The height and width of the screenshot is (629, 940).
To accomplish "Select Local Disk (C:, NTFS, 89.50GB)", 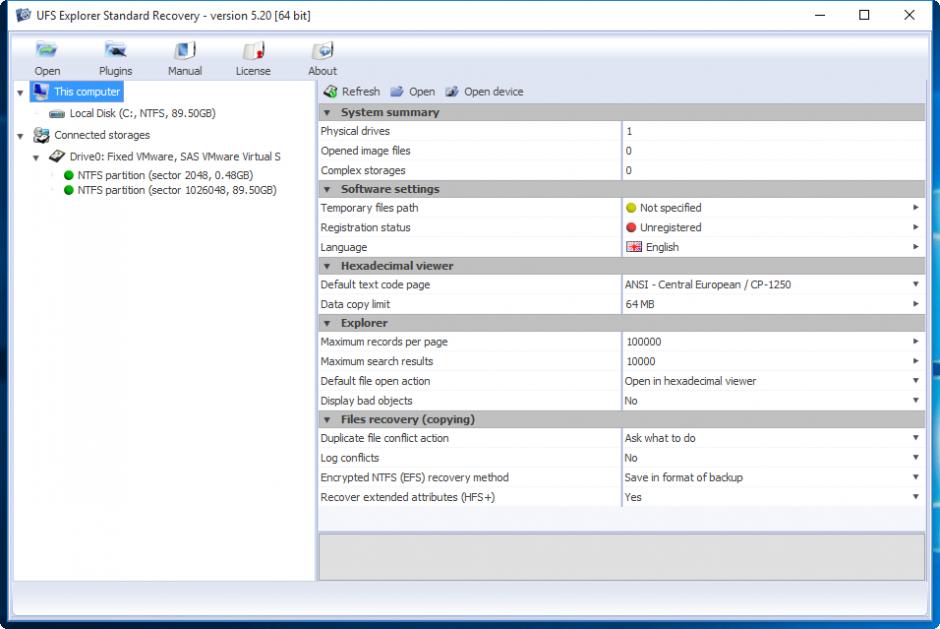I will coord(142,113).
